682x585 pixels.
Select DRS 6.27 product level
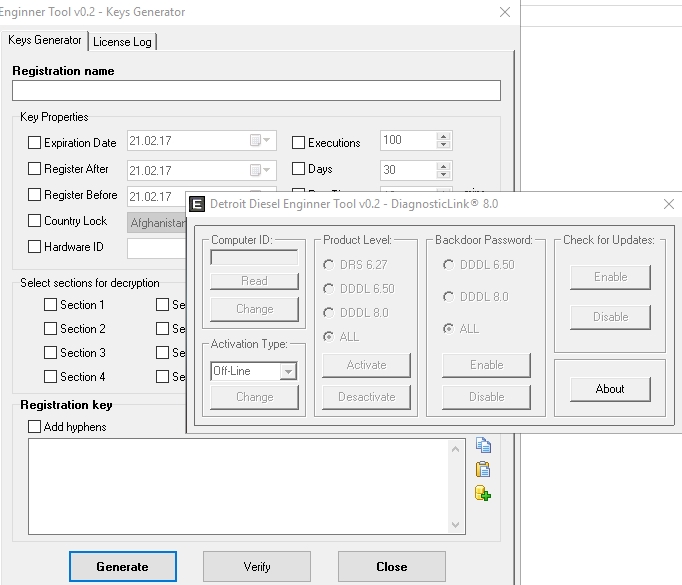329,264
